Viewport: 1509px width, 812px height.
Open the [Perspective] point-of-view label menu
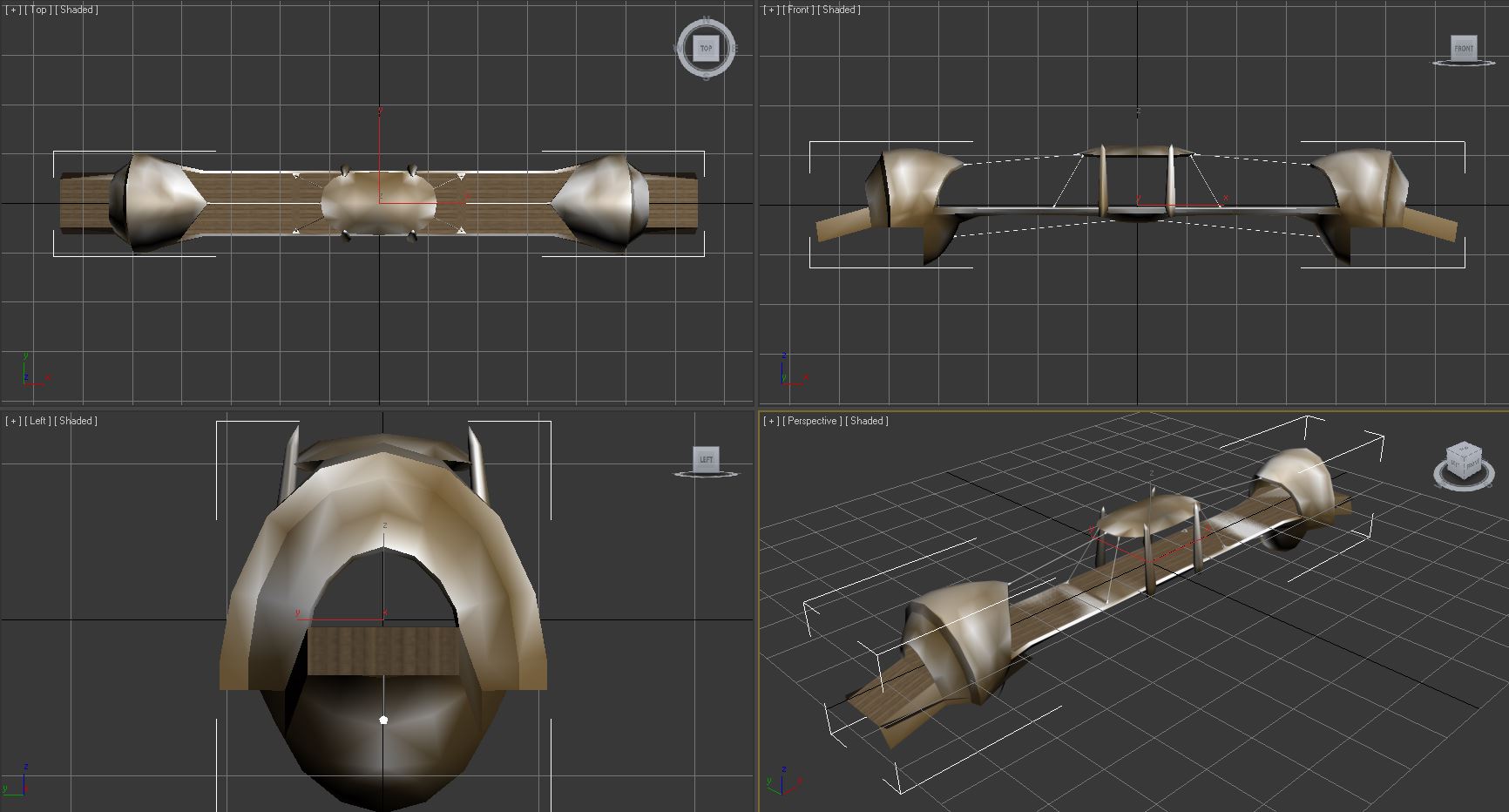(x=812, y=421)
